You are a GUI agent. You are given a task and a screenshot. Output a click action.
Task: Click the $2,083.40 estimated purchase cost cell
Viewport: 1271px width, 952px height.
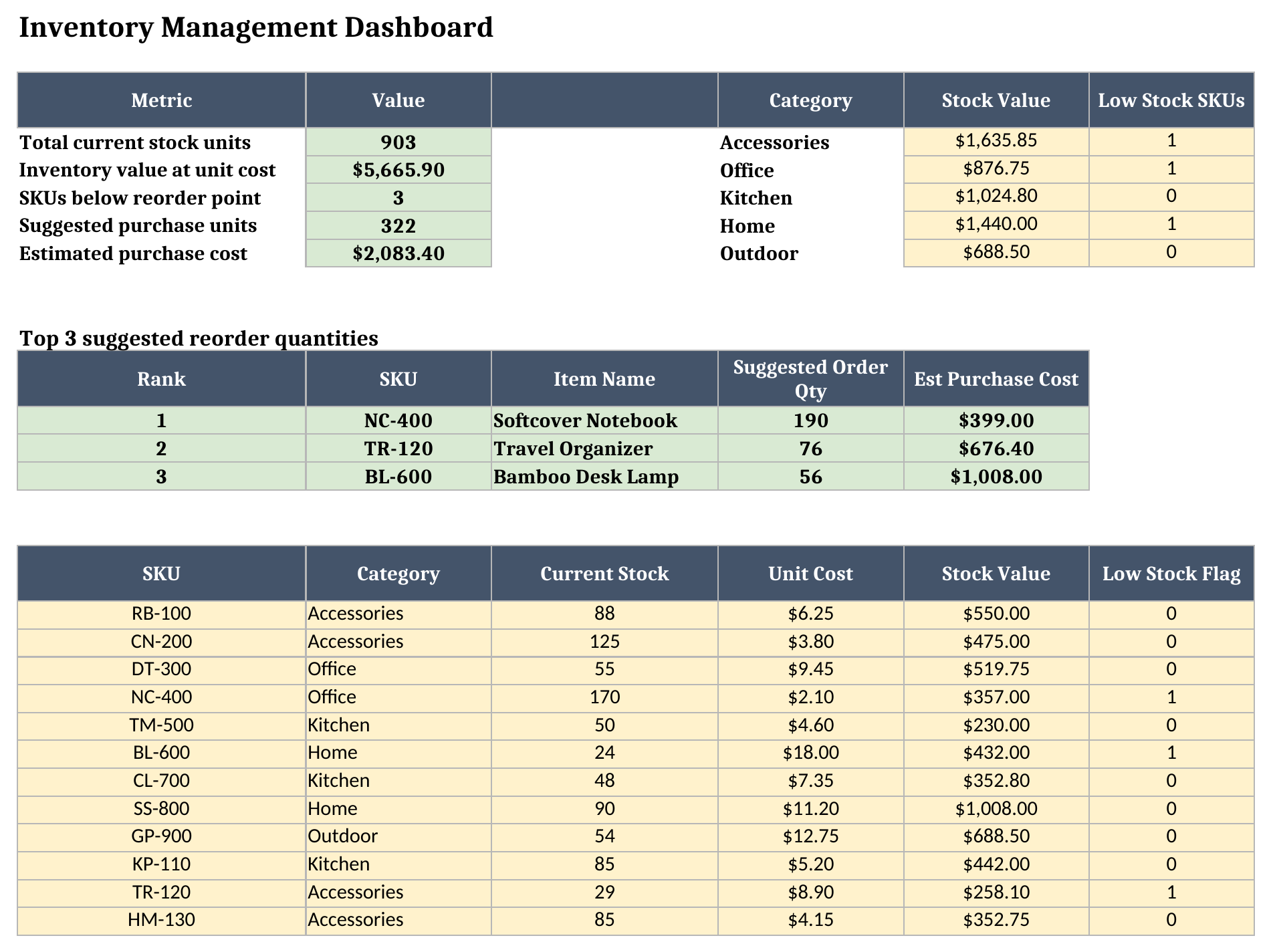[398, 253]
